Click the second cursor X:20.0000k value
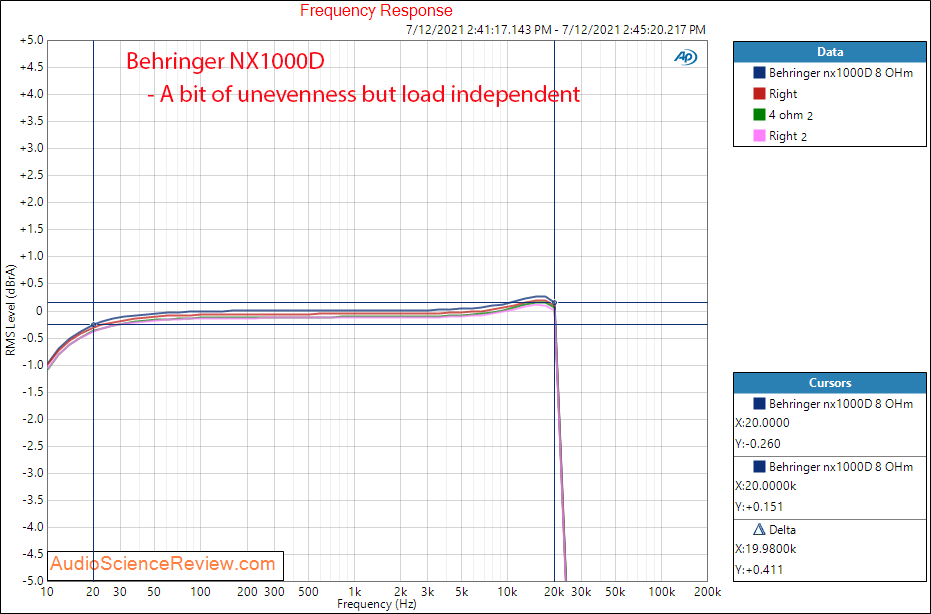 765,486
